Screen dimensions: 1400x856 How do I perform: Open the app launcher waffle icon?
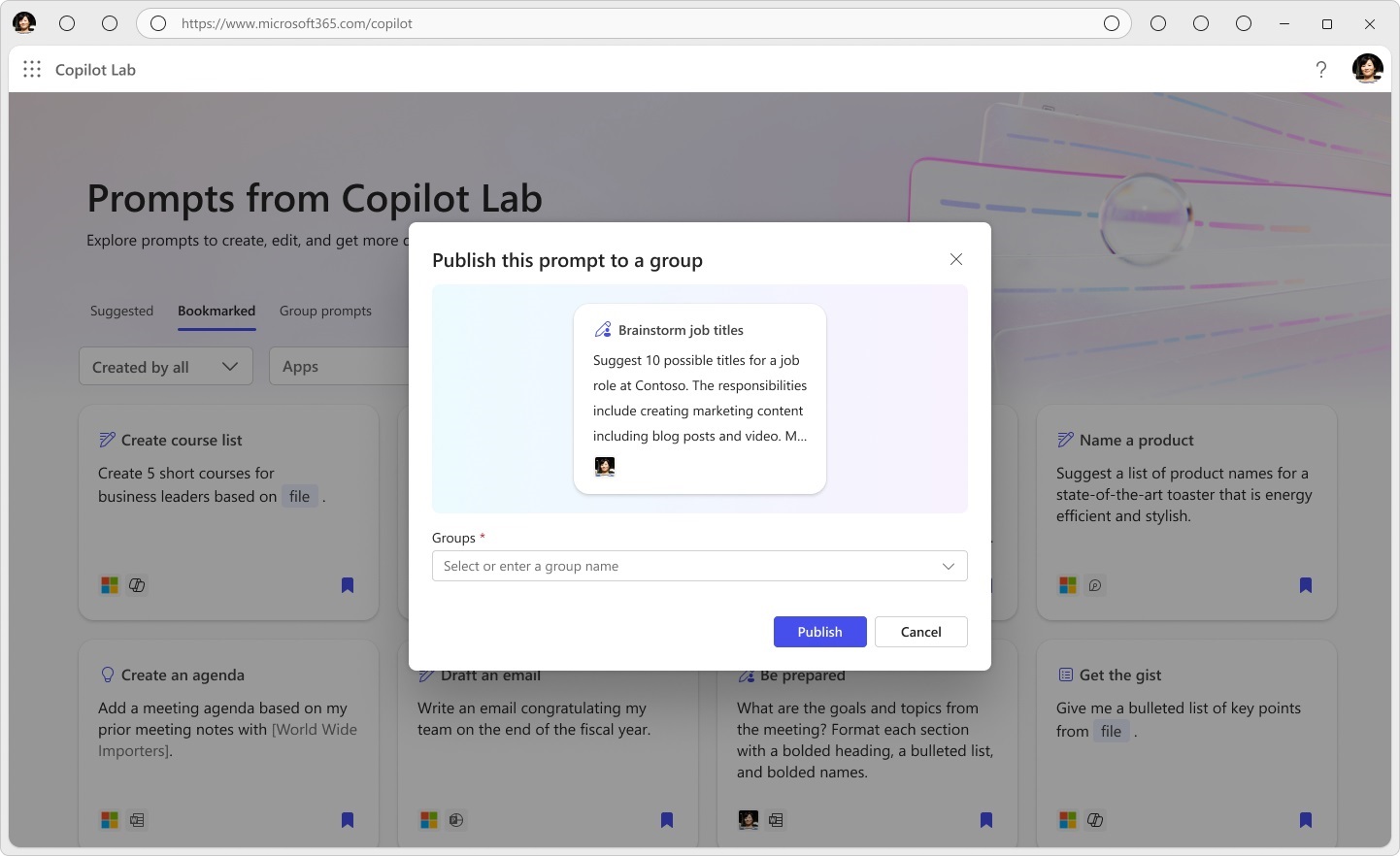coord(32,70)
